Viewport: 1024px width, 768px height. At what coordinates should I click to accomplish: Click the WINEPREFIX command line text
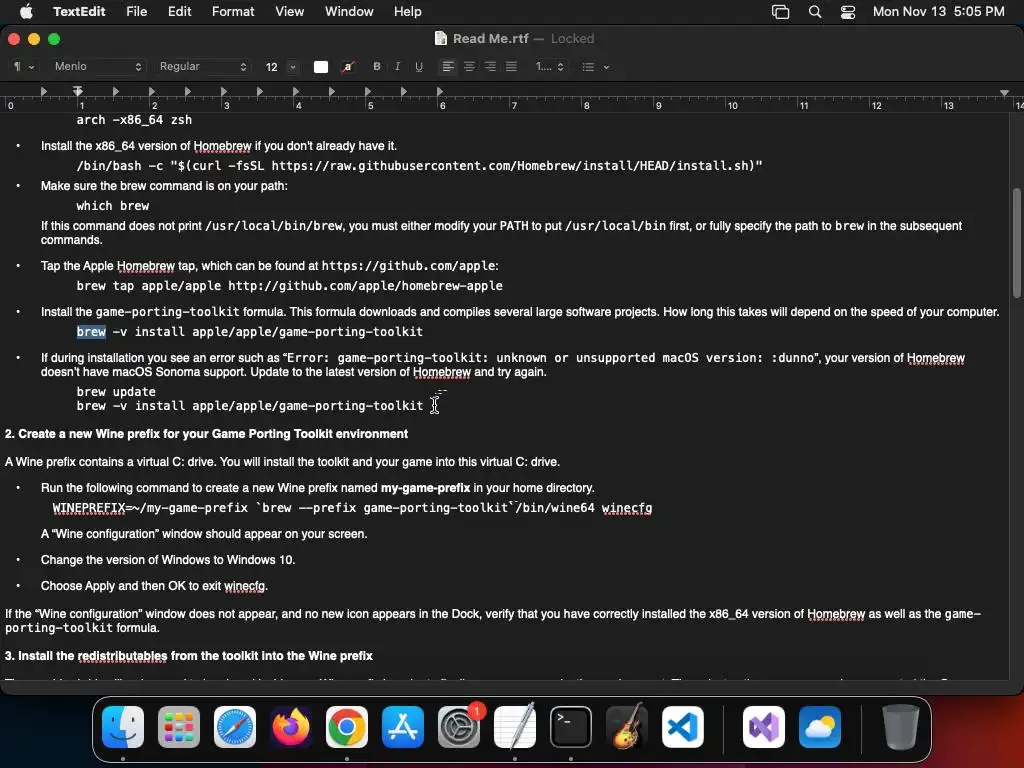click(352, 507)
